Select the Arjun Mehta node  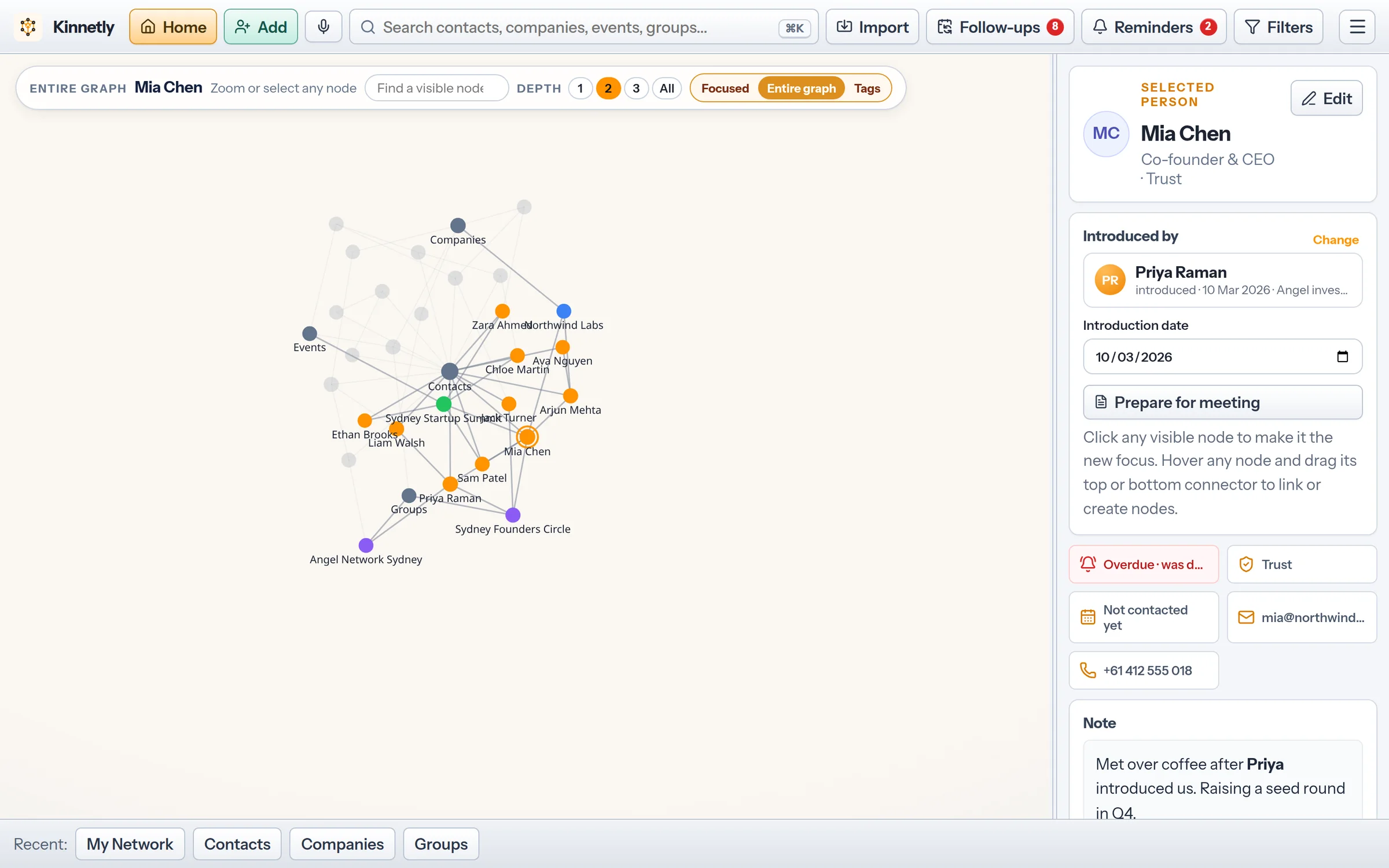pos(571,396)
